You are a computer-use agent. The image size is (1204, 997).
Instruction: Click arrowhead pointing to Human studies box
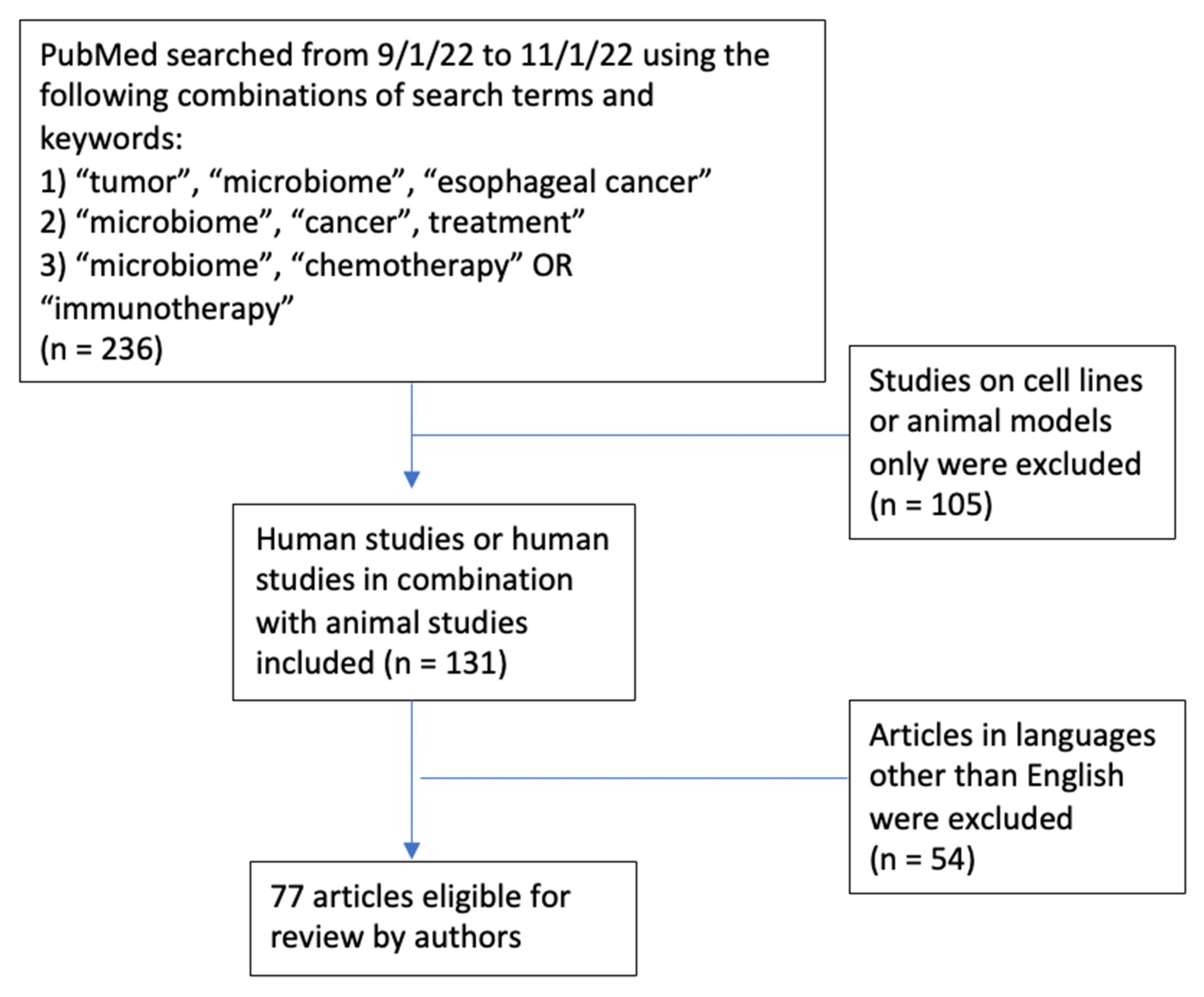[x=412, y=479]
